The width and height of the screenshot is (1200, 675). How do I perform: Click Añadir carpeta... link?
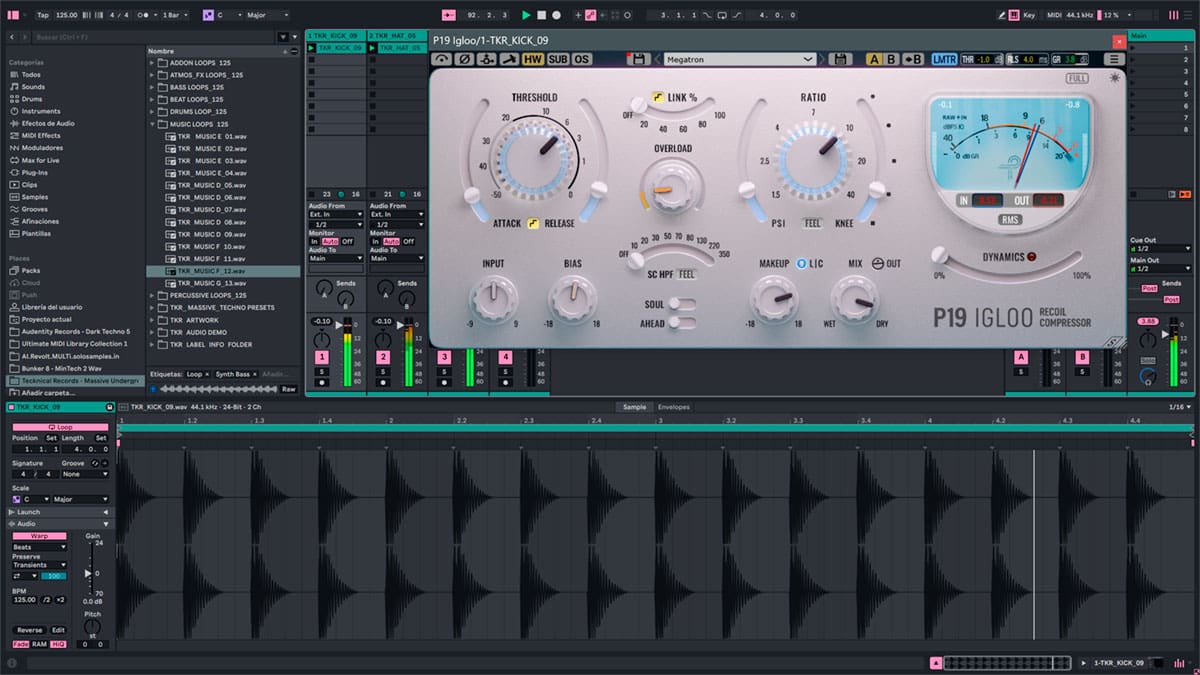tap(48, 393)
